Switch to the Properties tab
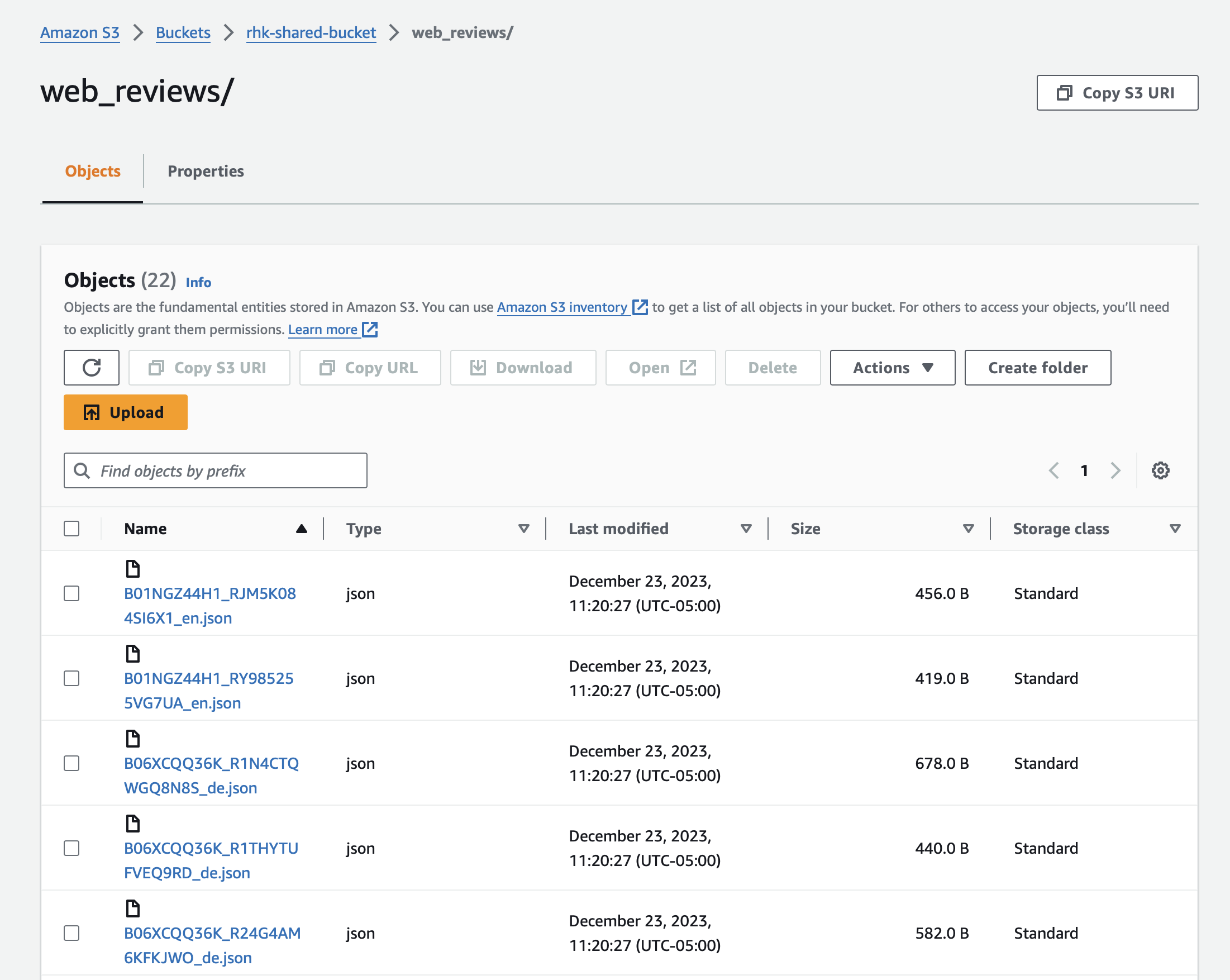Image resolution: width=1230 pixels, height=980 pixels. (206, 171)
